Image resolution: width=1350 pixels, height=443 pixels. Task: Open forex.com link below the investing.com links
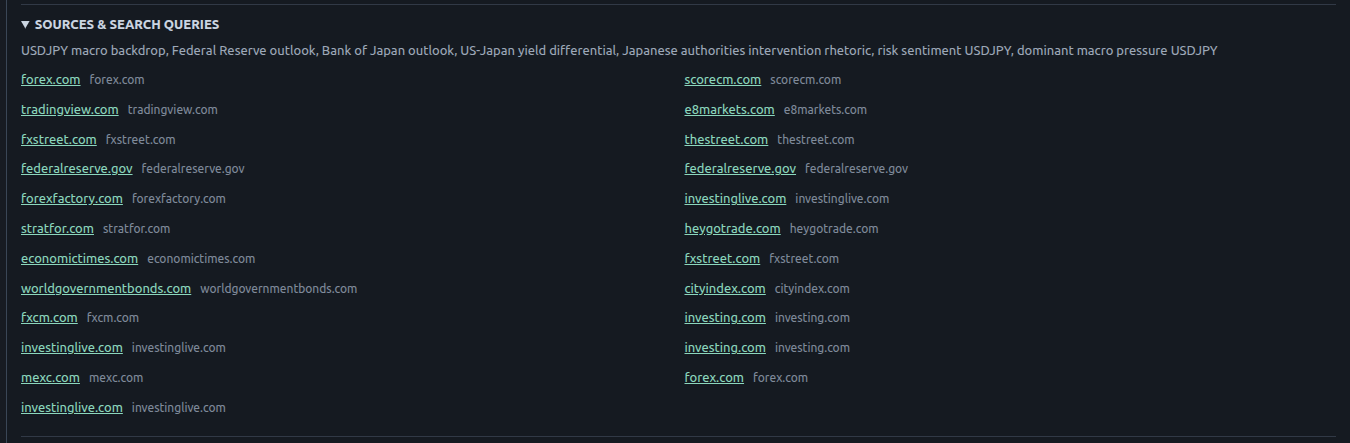[714, 377]
